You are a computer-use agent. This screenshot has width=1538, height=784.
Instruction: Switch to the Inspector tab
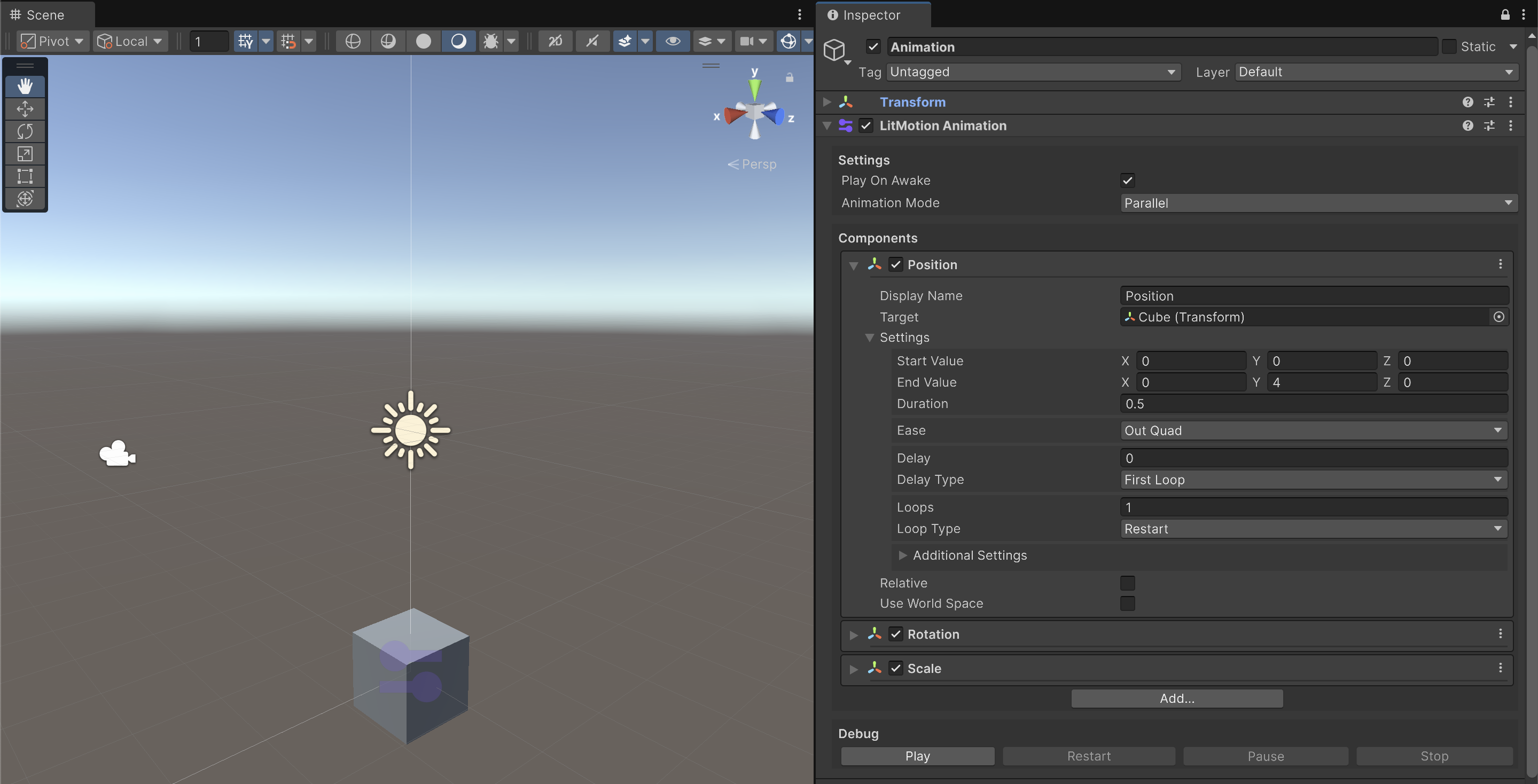[870, 15]
